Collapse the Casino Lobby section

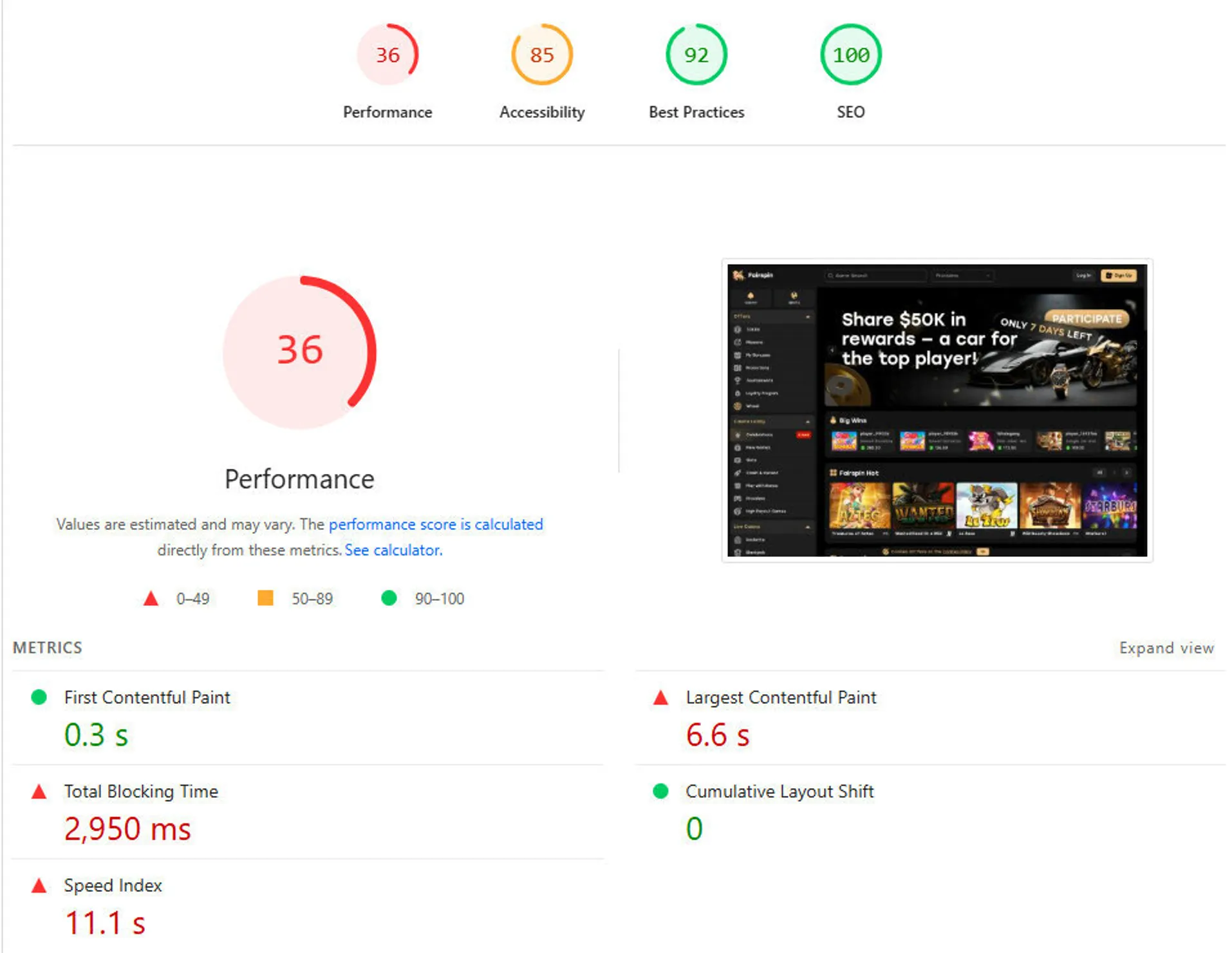point(807,421)
